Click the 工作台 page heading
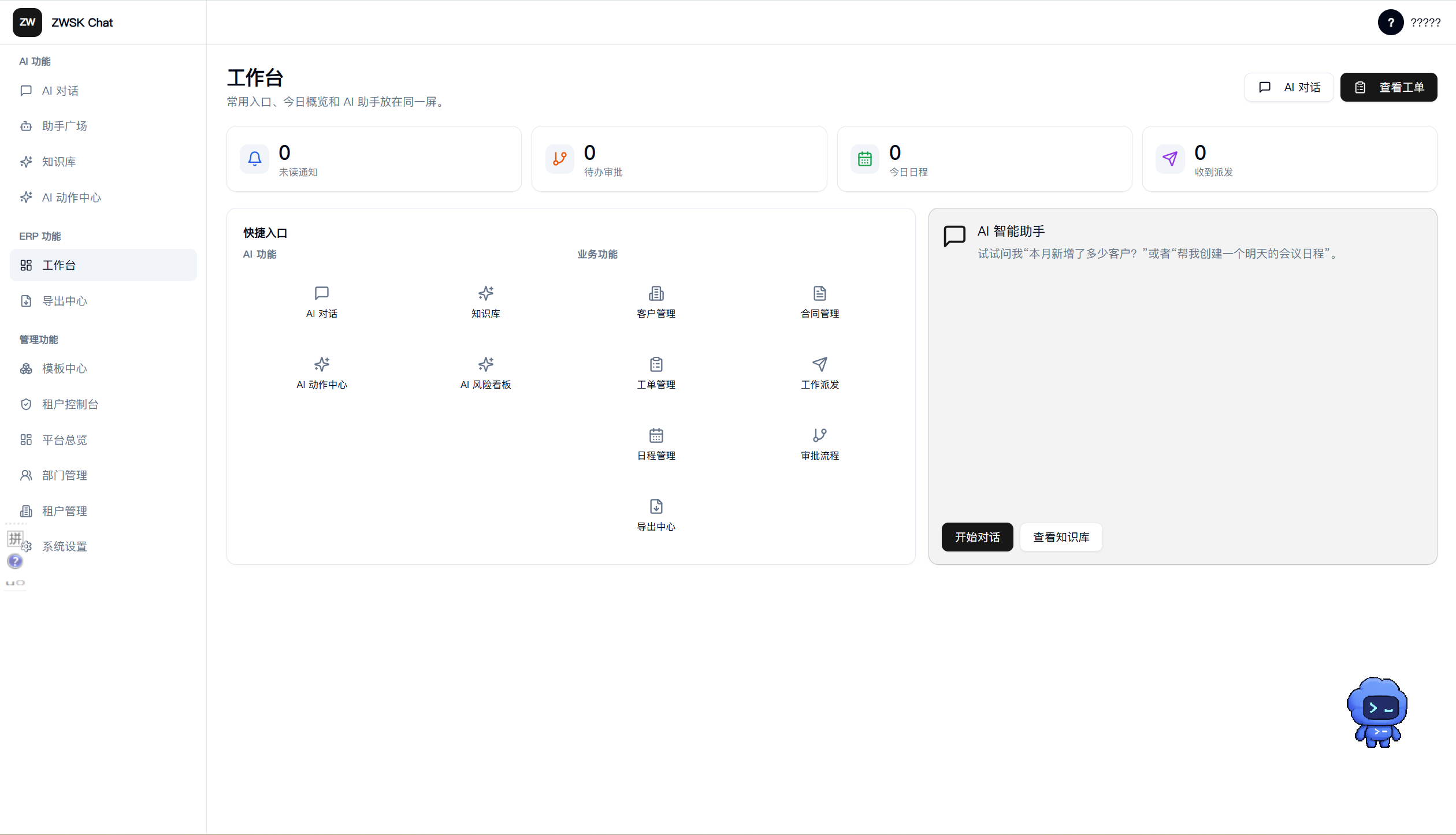 point(255,77)
